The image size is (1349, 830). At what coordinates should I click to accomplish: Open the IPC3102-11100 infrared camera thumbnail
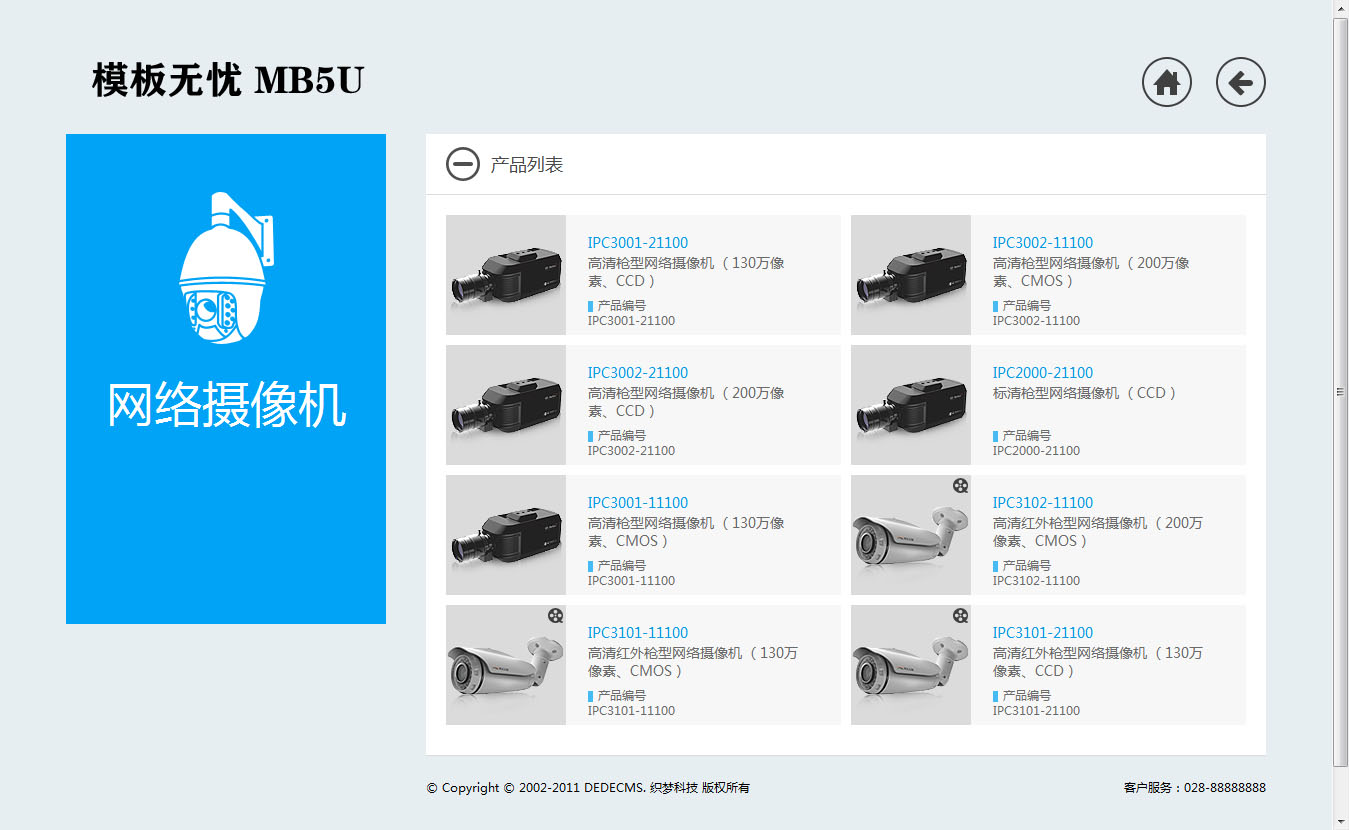point(911,537)
